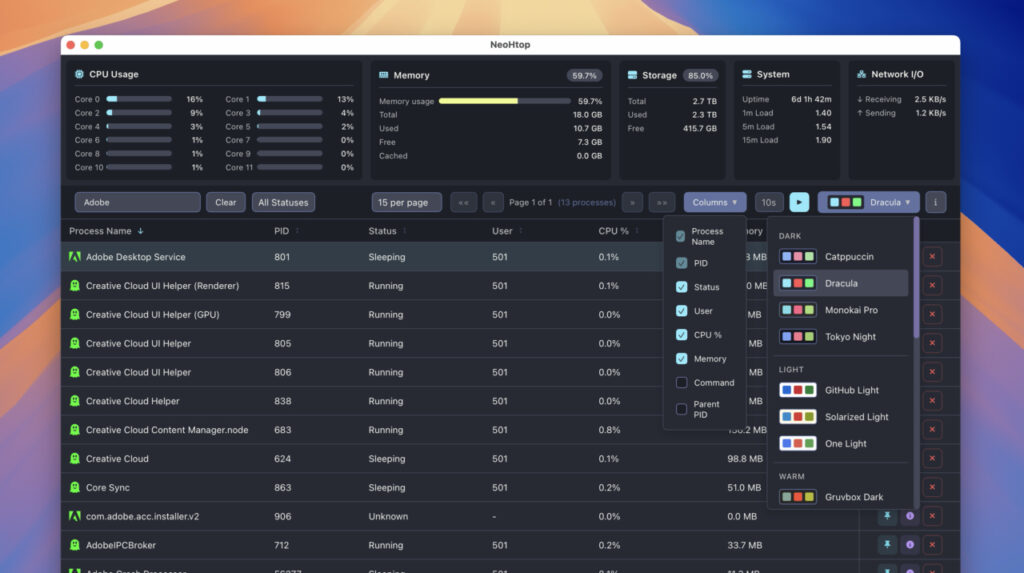Screen dimensions: 1024x573
Task: Click the CPU Usage chip icon
Action: 79,75
